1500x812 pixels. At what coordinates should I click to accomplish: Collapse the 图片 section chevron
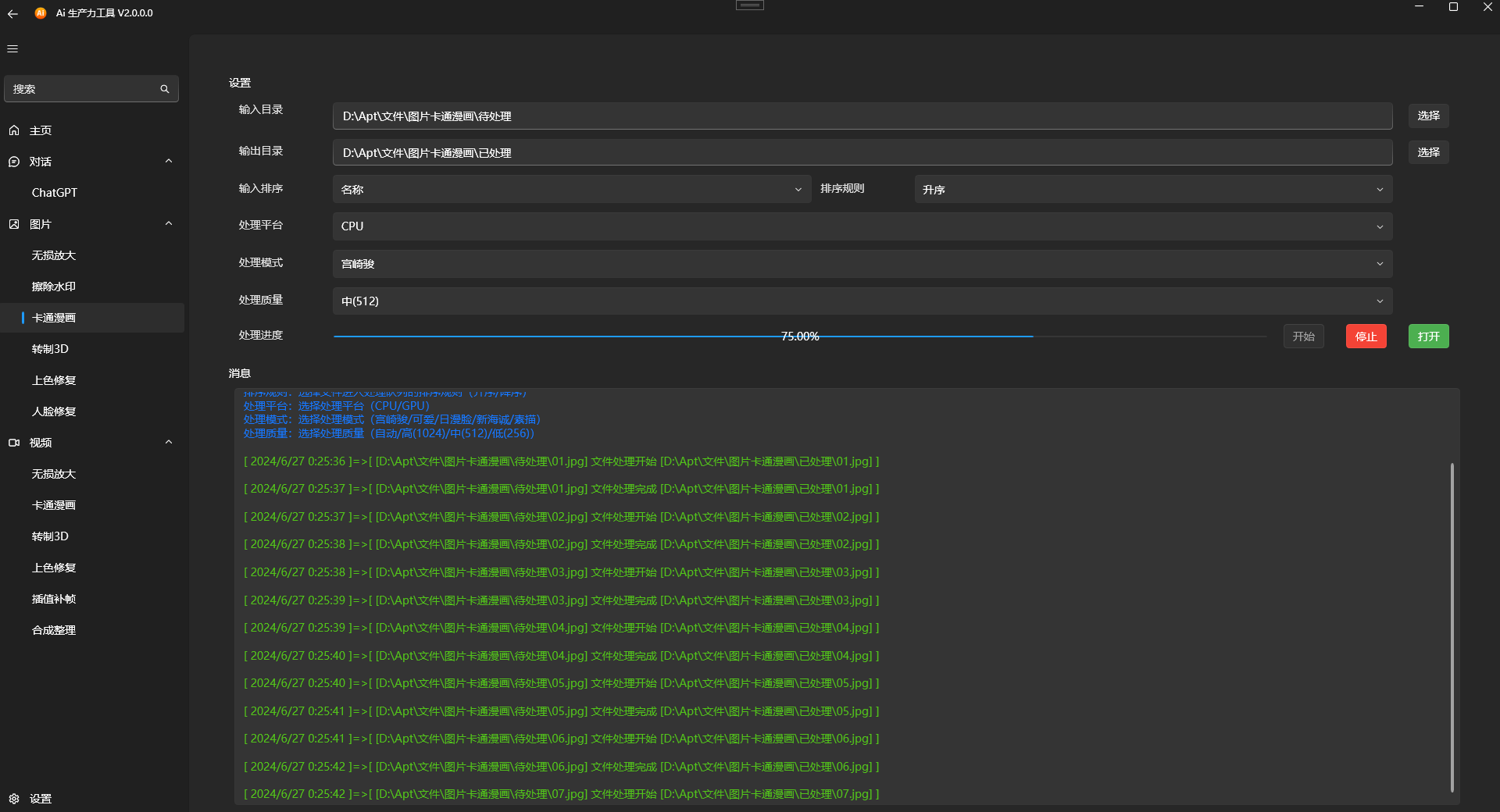(169, 223)
